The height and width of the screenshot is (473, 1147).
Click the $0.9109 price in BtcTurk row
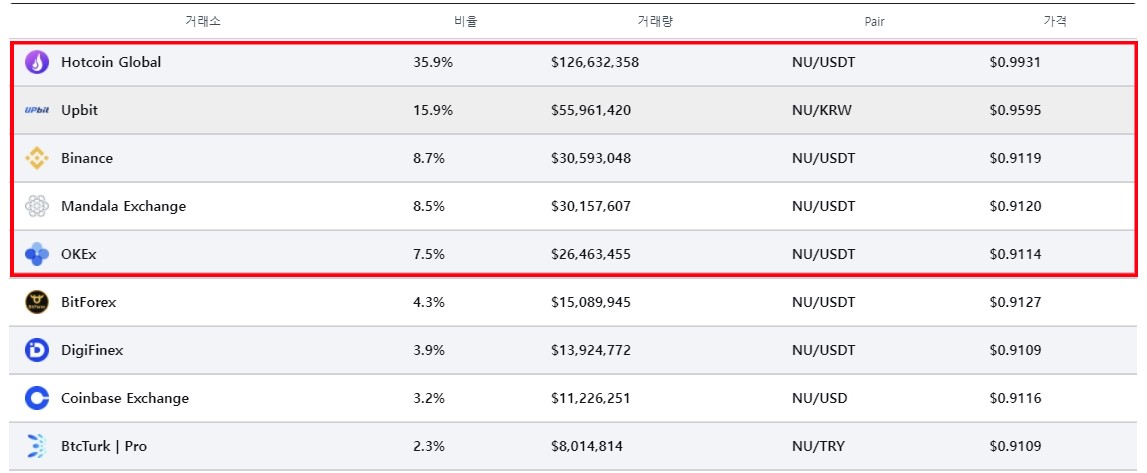(1015, 446)
